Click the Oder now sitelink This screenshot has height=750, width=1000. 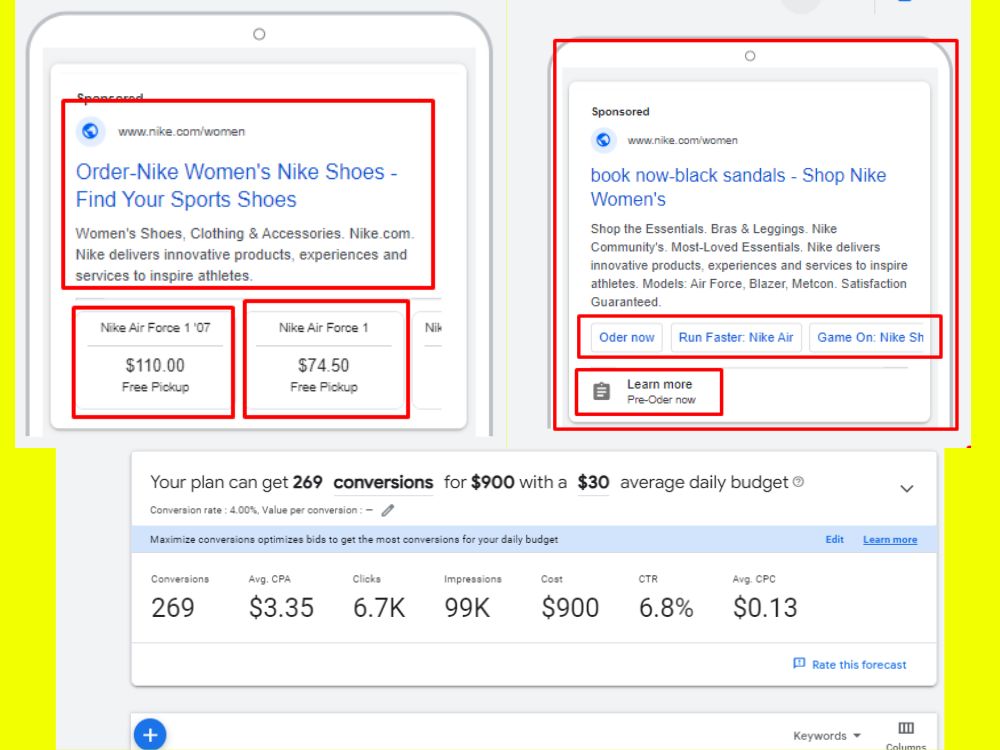[x=626, y=337]
